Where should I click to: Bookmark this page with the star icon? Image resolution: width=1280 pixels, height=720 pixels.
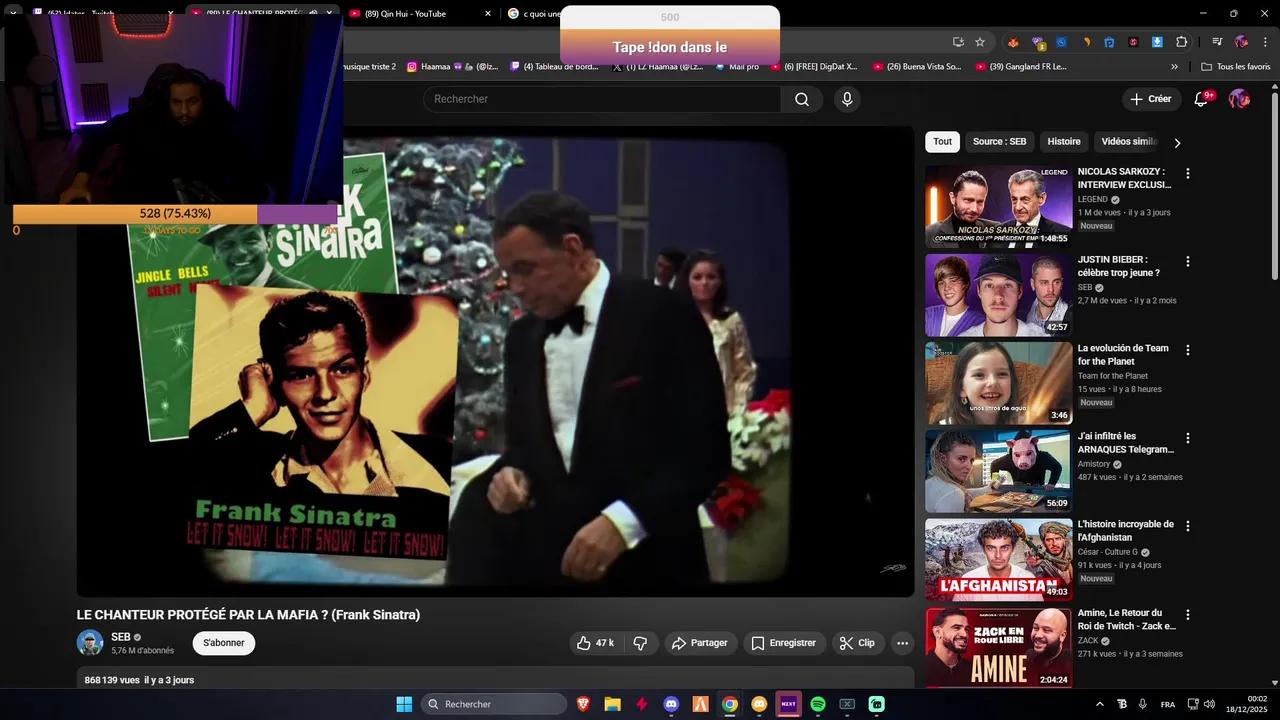[x=980, y=42]
